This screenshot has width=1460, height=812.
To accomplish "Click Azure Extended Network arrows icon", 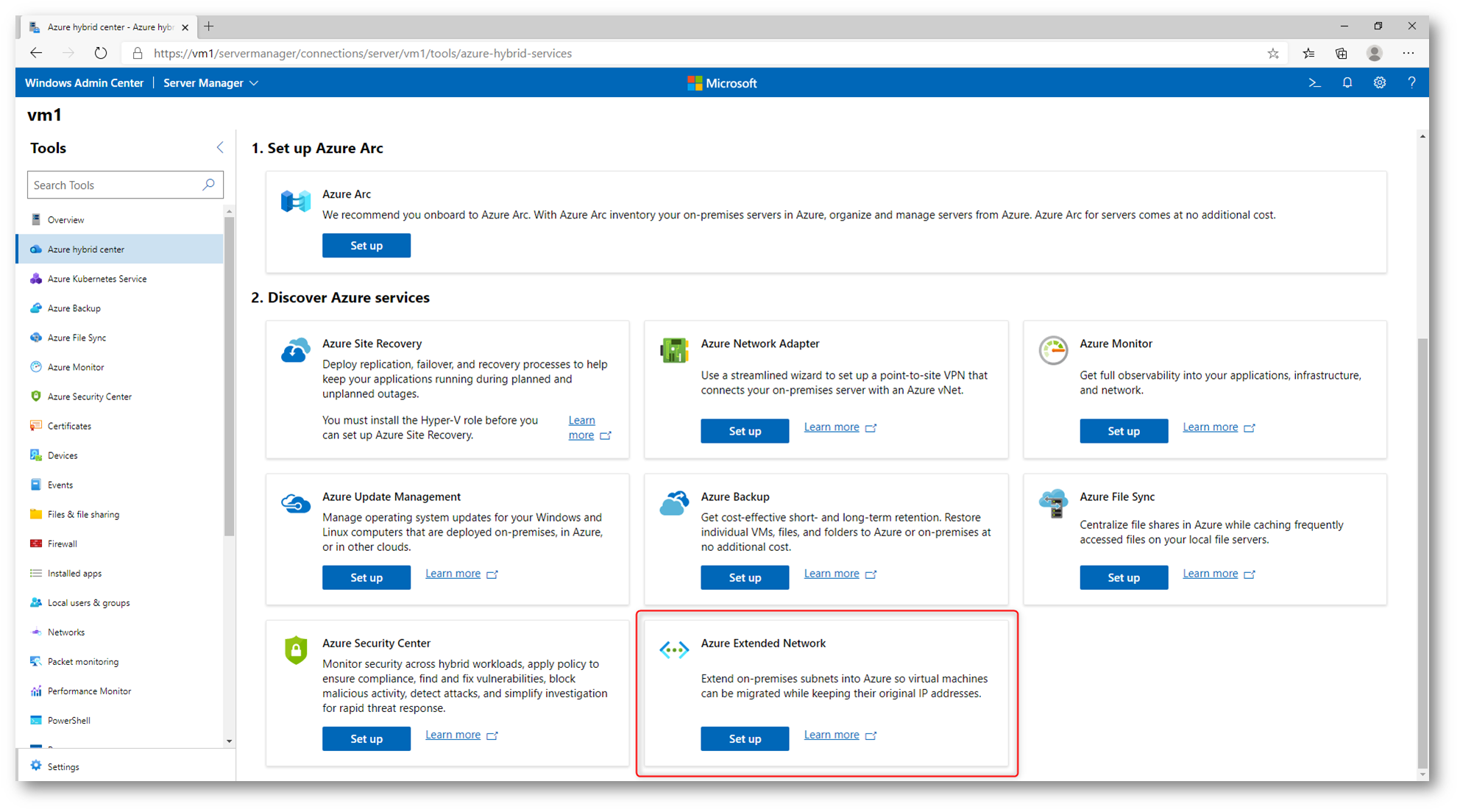I will [x=674, y=649].
